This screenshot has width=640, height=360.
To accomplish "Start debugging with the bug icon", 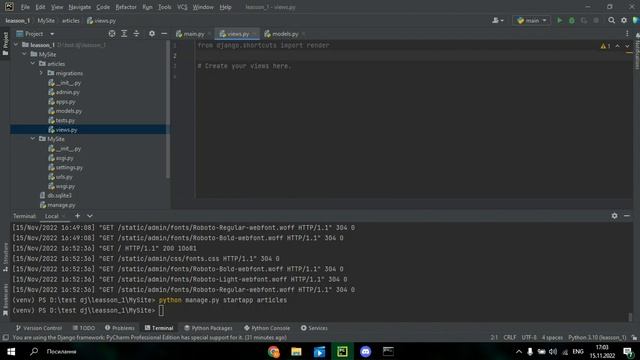I will tap(572, 20).
